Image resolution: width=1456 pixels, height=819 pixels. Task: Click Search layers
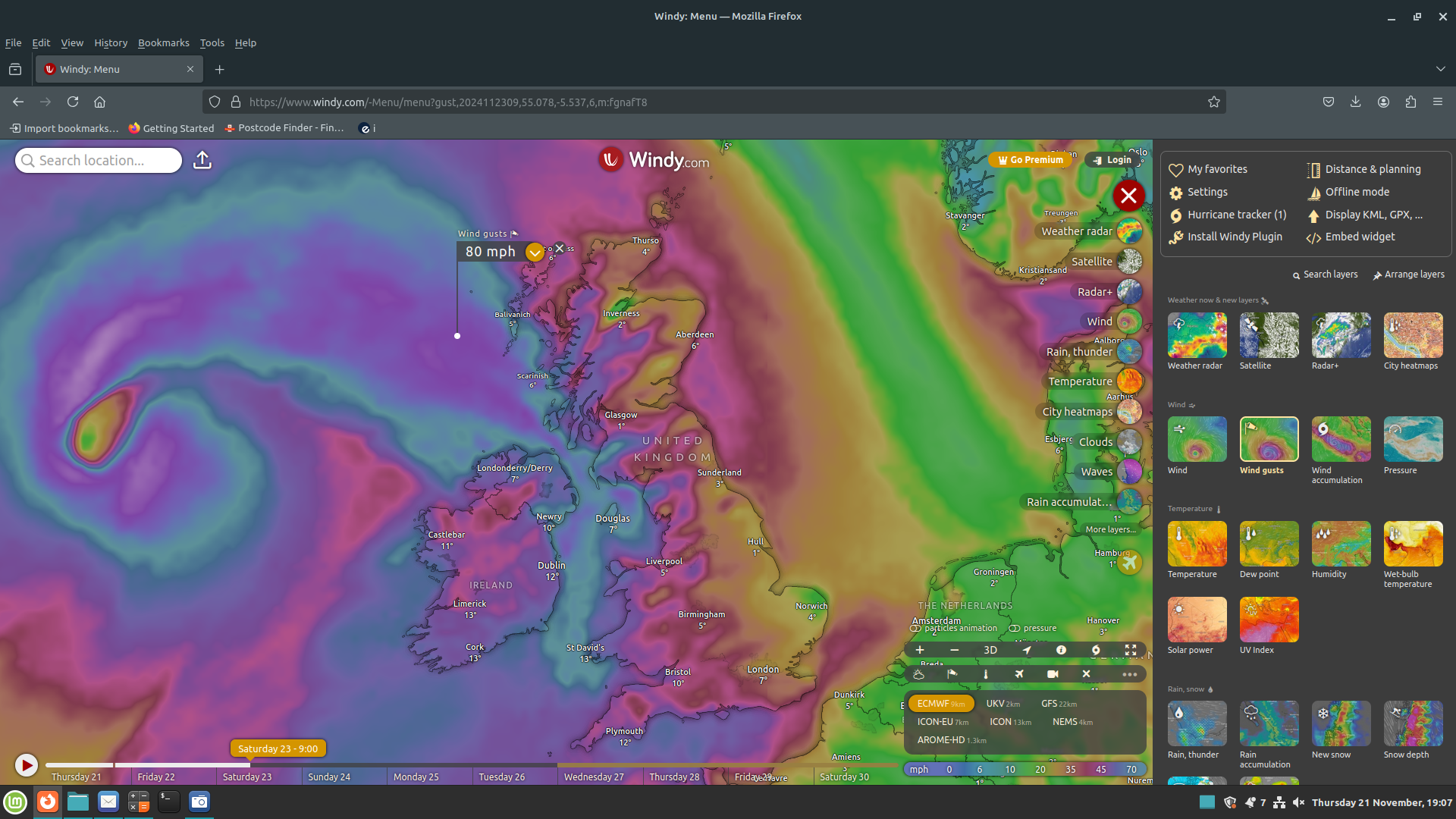(1325, 275)
